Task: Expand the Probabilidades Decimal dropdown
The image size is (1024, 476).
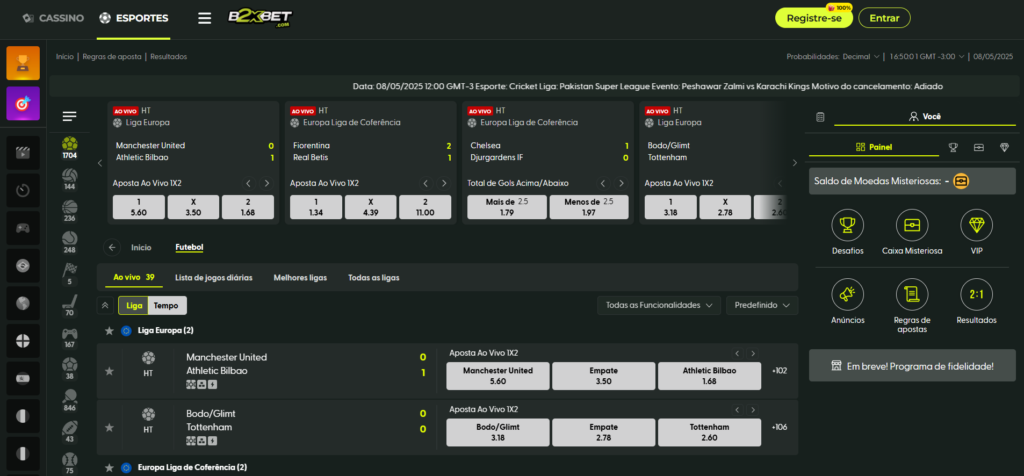Action: (x=833, y=57)
